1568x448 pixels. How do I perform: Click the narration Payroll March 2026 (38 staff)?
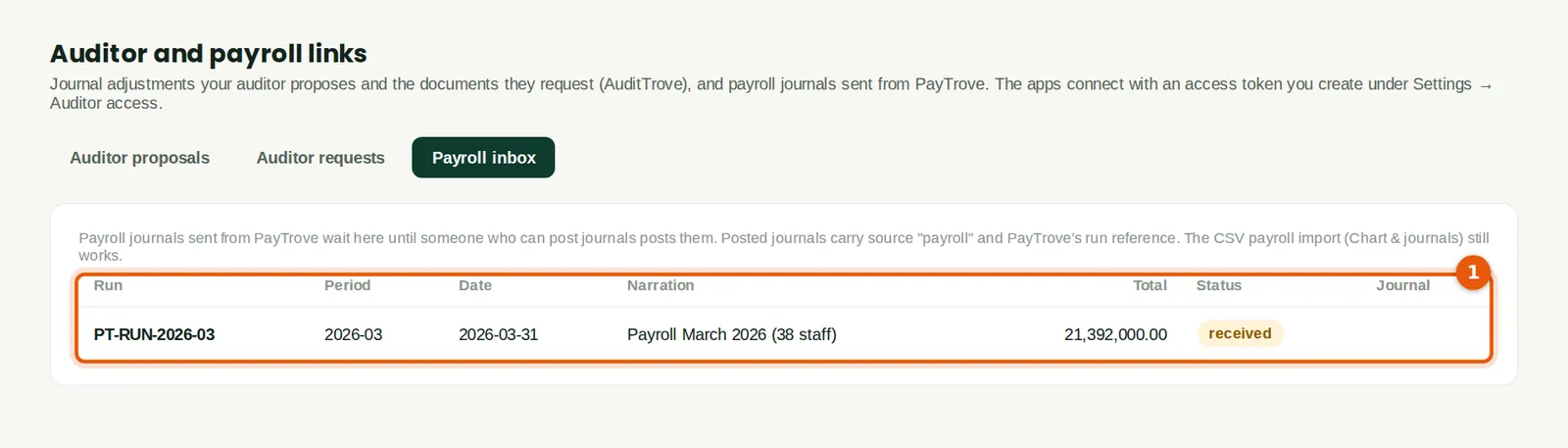731,334
